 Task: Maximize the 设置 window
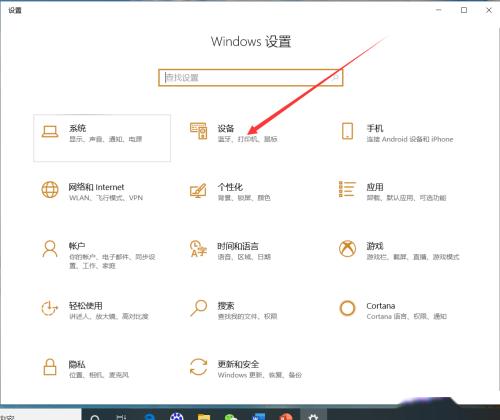coord(464,10)
